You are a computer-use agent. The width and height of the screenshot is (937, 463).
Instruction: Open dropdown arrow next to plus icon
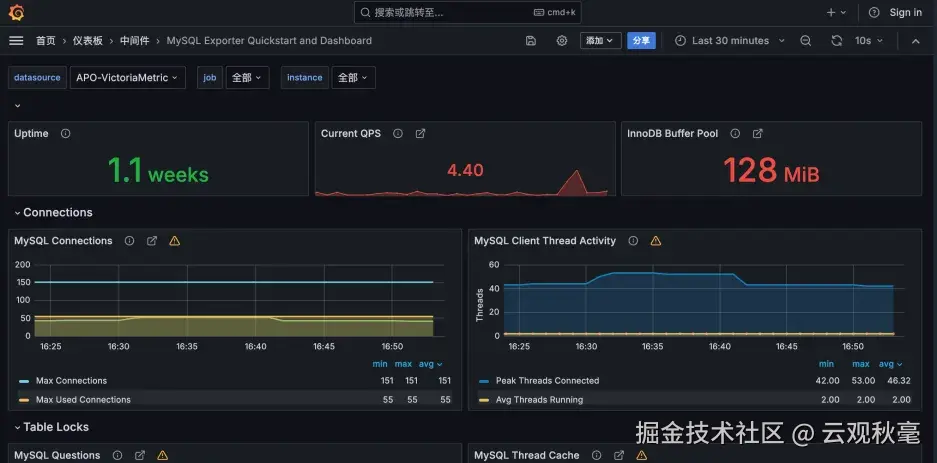tap(843, 13)
